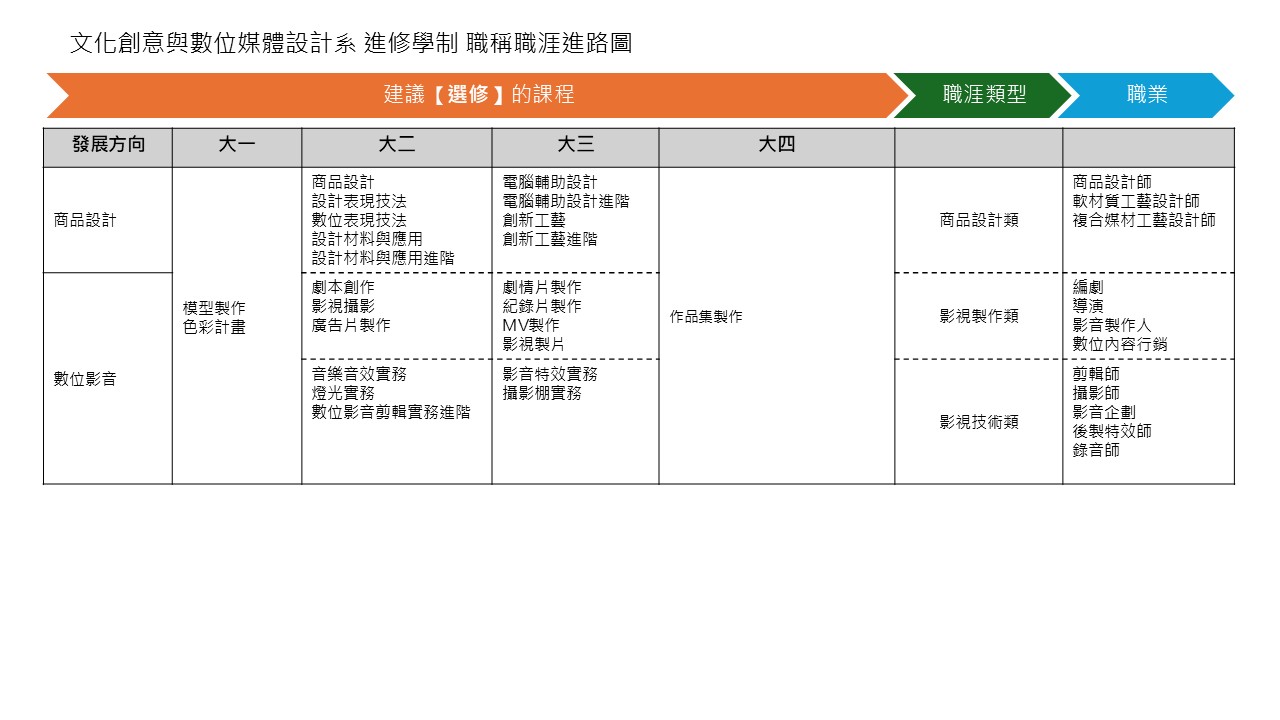Screen dimensions: 1280x720
Task: Click the 大二 column header
Action: pos(395,146)
